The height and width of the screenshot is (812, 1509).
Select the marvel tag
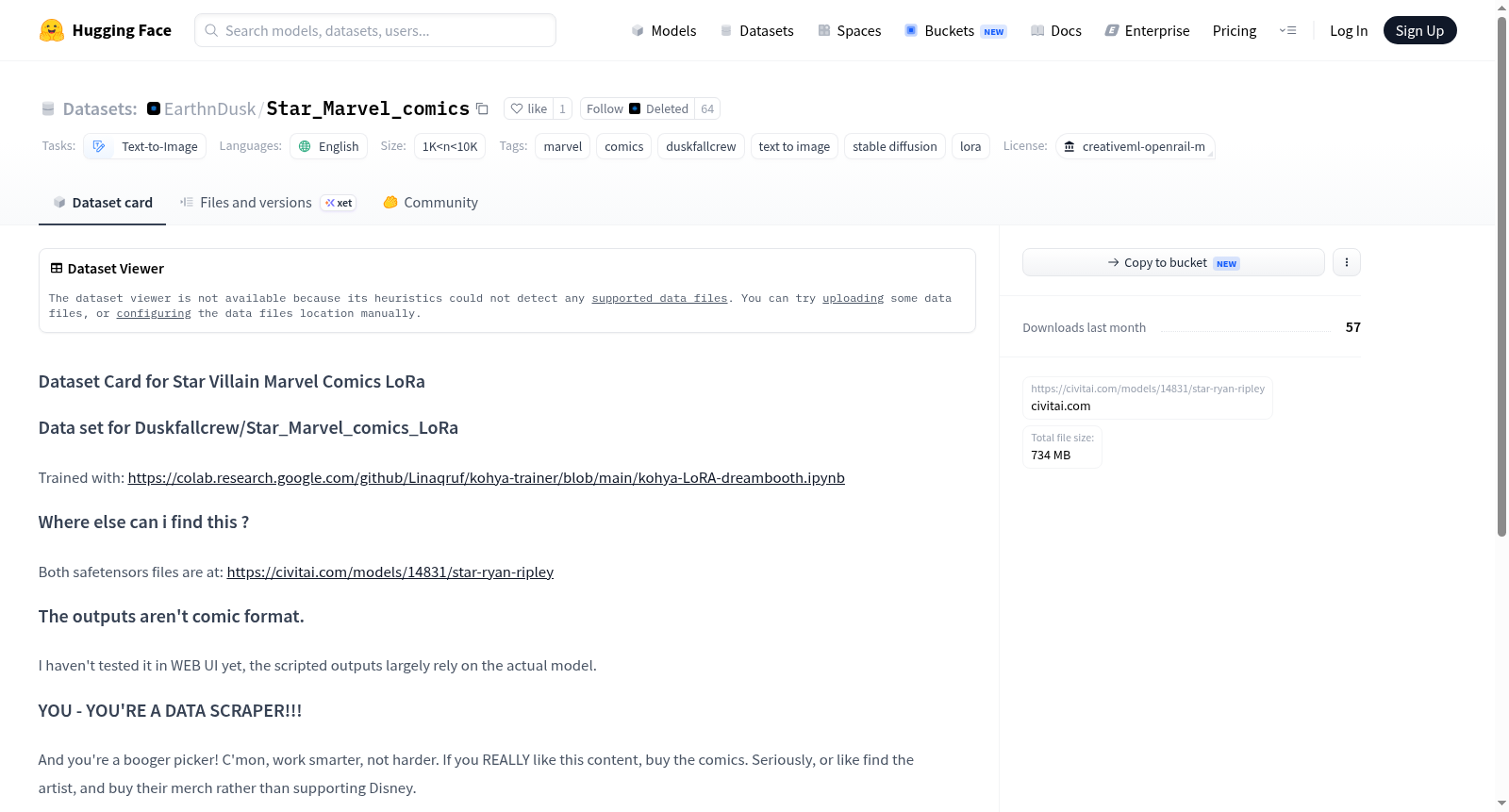point(563,146)
